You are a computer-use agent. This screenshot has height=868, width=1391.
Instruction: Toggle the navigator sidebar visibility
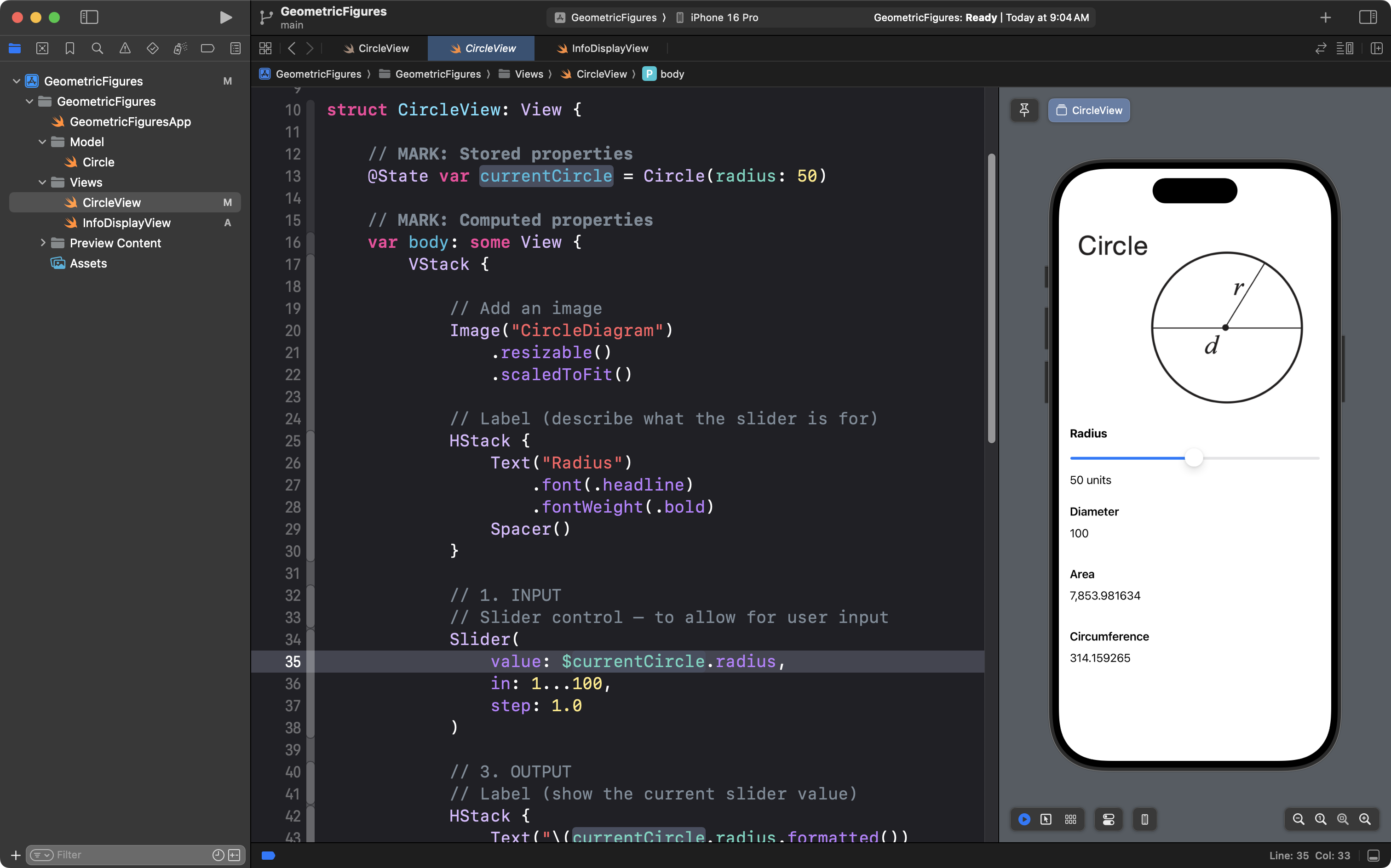pyautogui.click(x=89, y=17)
